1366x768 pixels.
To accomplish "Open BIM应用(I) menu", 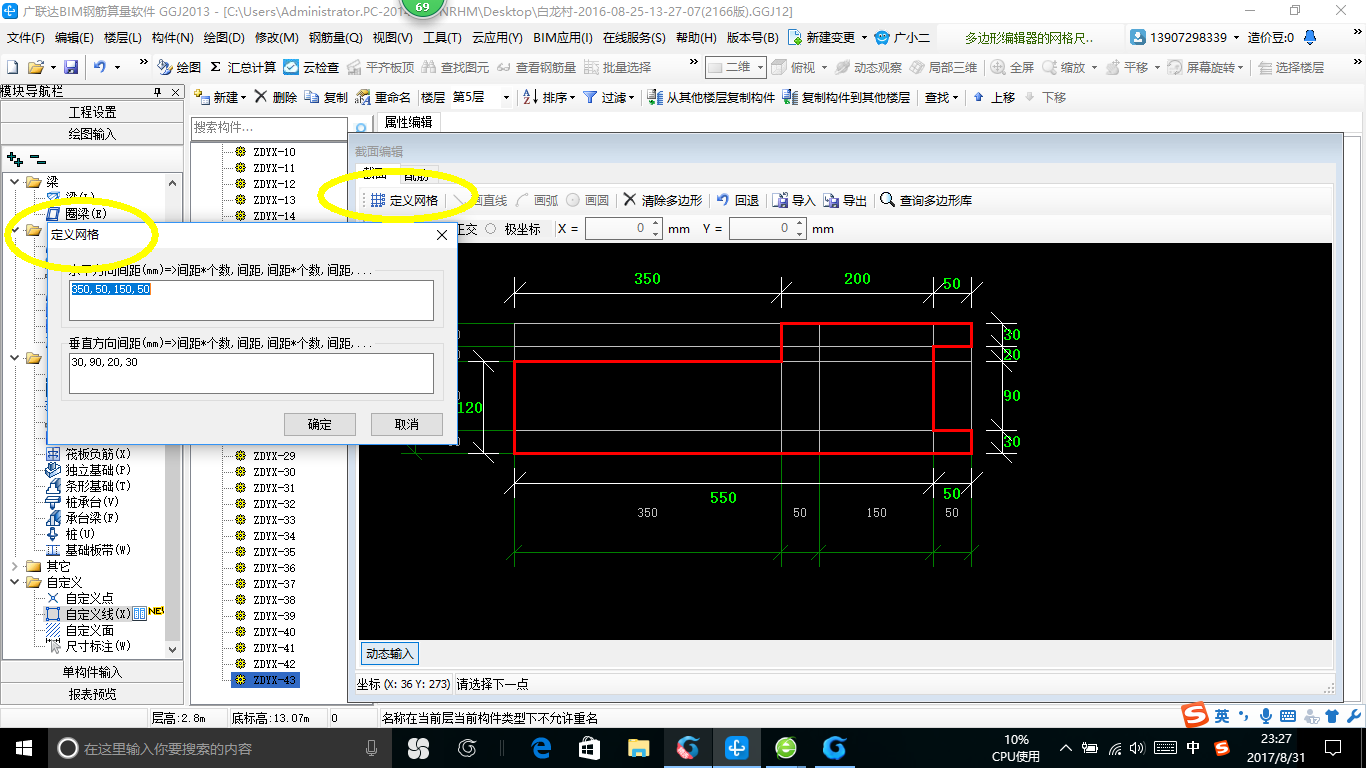I will pyautogui.click(x=563, y=37).
